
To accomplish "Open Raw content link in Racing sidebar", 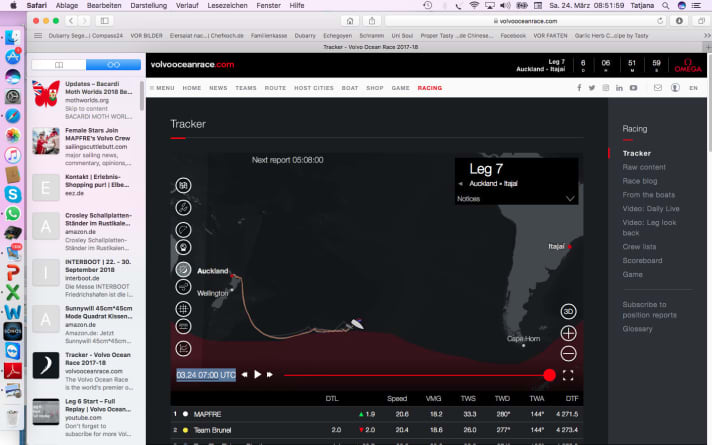I will (x=644, y=167).
